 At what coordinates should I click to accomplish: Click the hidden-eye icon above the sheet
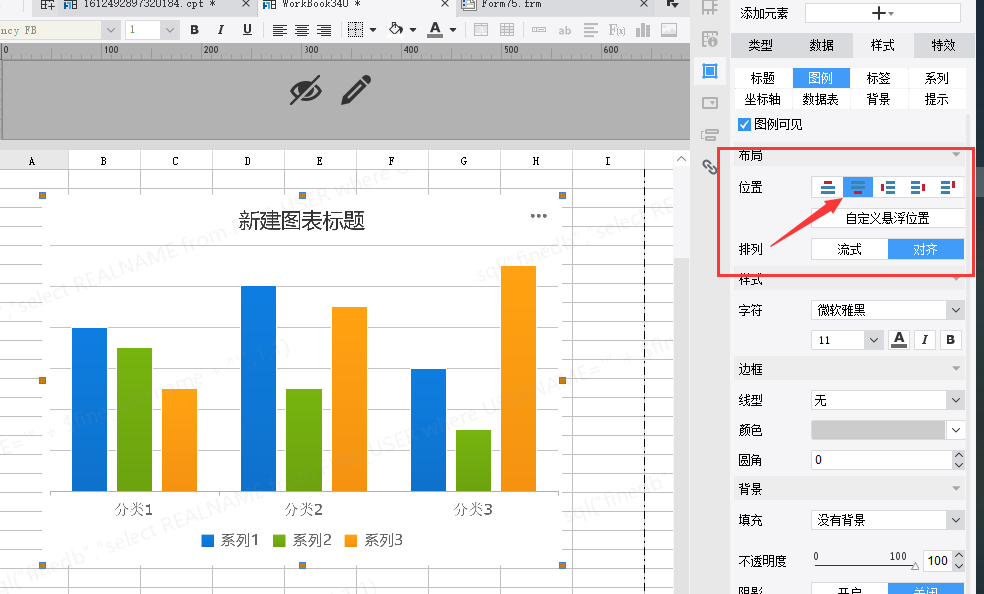pos(306,90)
